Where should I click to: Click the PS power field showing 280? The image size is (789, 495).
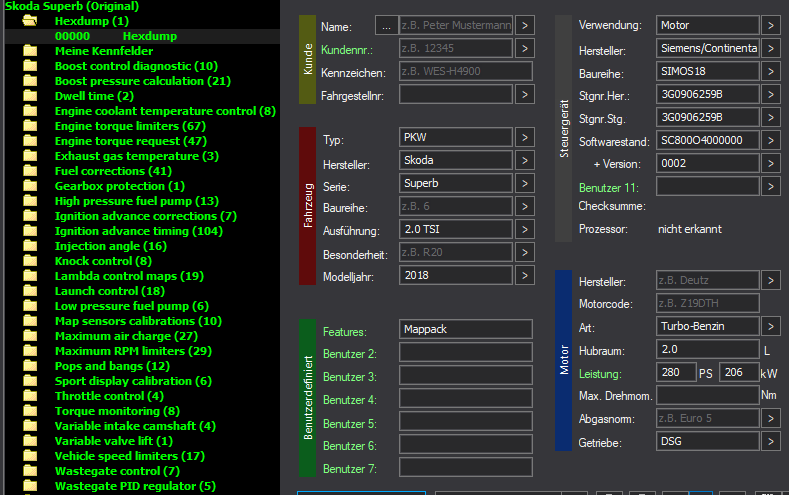click(676, 372)
